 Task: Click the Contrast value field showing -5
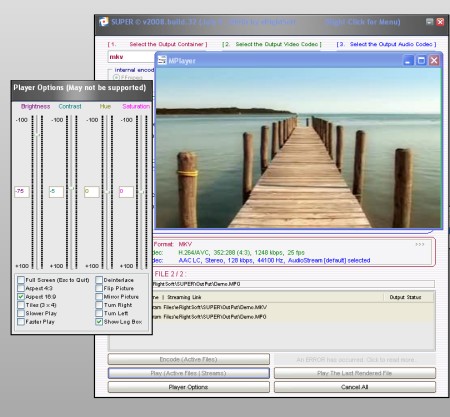pos(56,192)
